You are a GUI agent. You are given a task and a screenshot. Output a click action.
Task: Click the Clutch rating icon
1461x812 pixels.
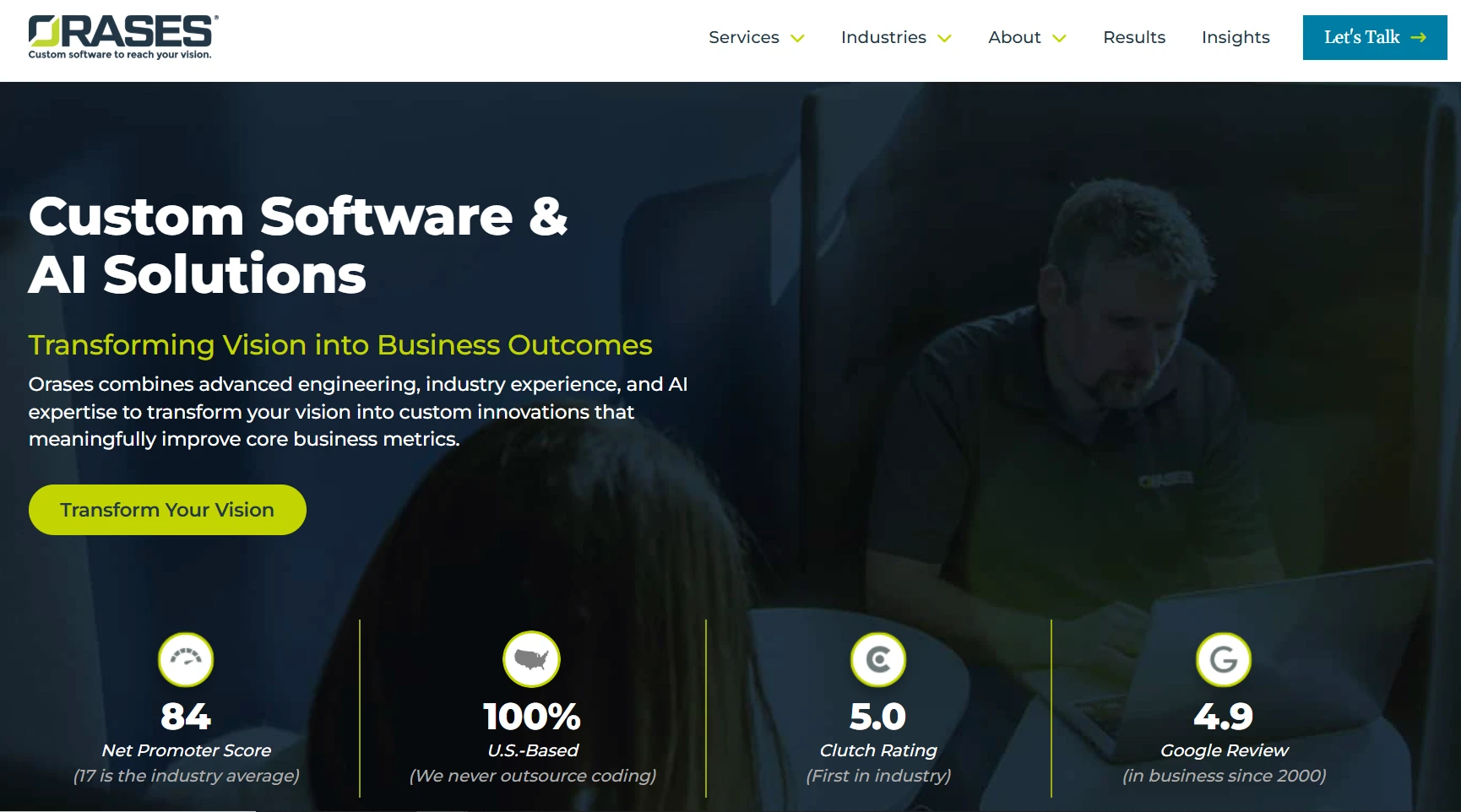click(x=878, y=659)
